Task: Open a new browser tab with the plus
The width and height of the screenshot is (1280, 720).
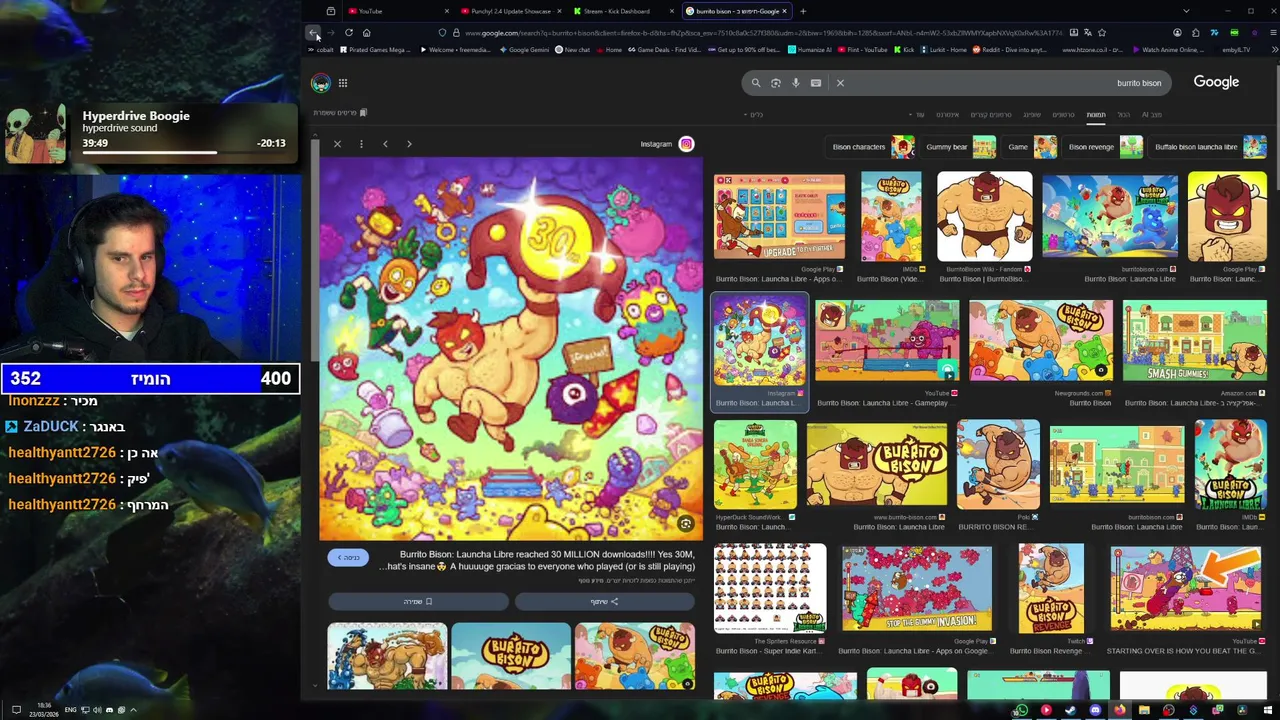Action: (x=803, y=11)
